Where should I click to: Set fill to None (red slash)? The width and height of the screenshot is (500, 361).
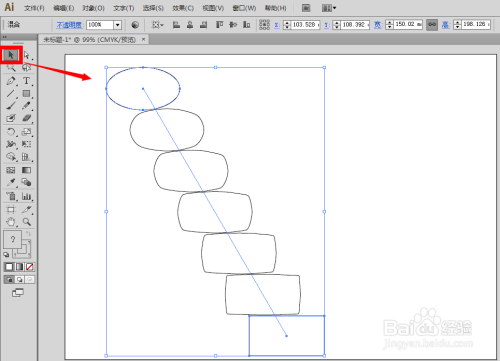[30, 267]
